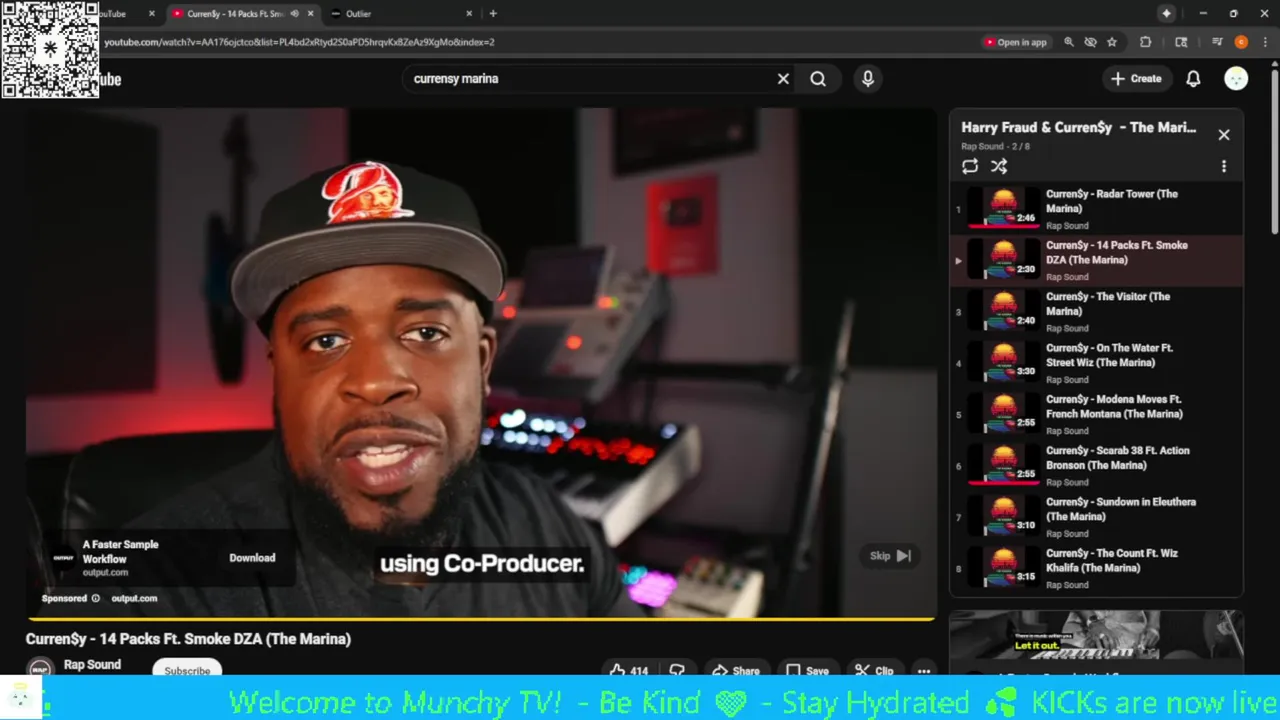Play Modena Moves Ft. French Montana
The image size is (1280, 720).
pyautogui.click(x=1096, y=415)
